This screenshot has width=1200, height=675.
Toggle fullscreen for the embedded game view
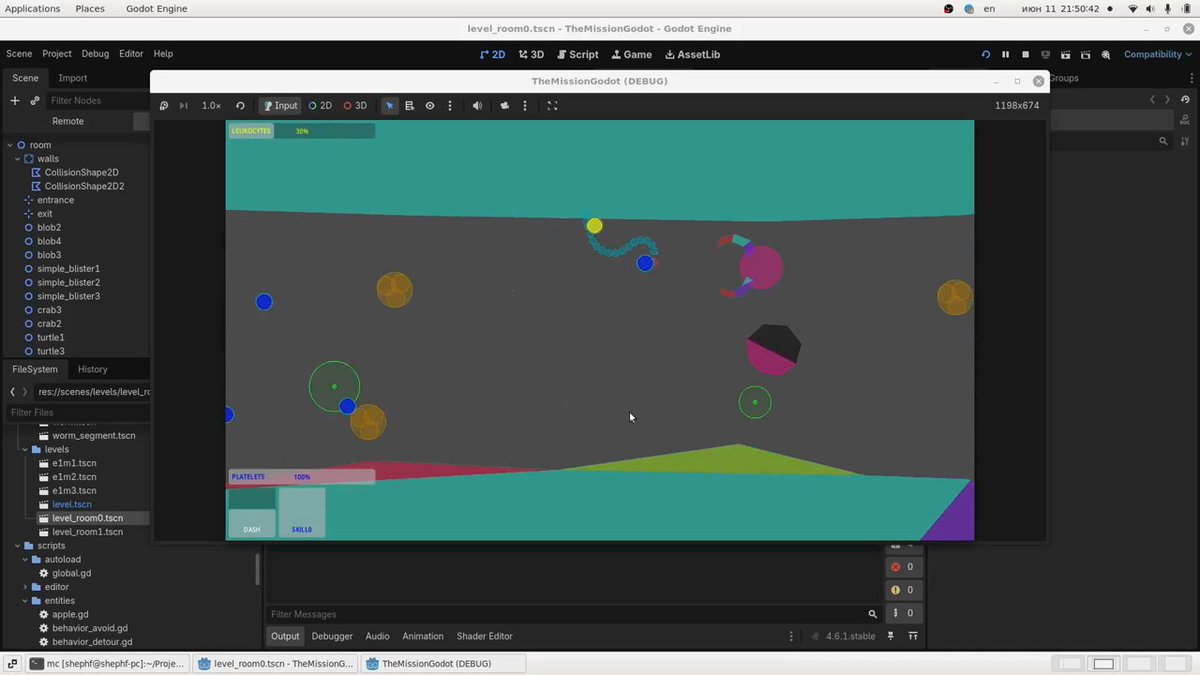(552, 105)
